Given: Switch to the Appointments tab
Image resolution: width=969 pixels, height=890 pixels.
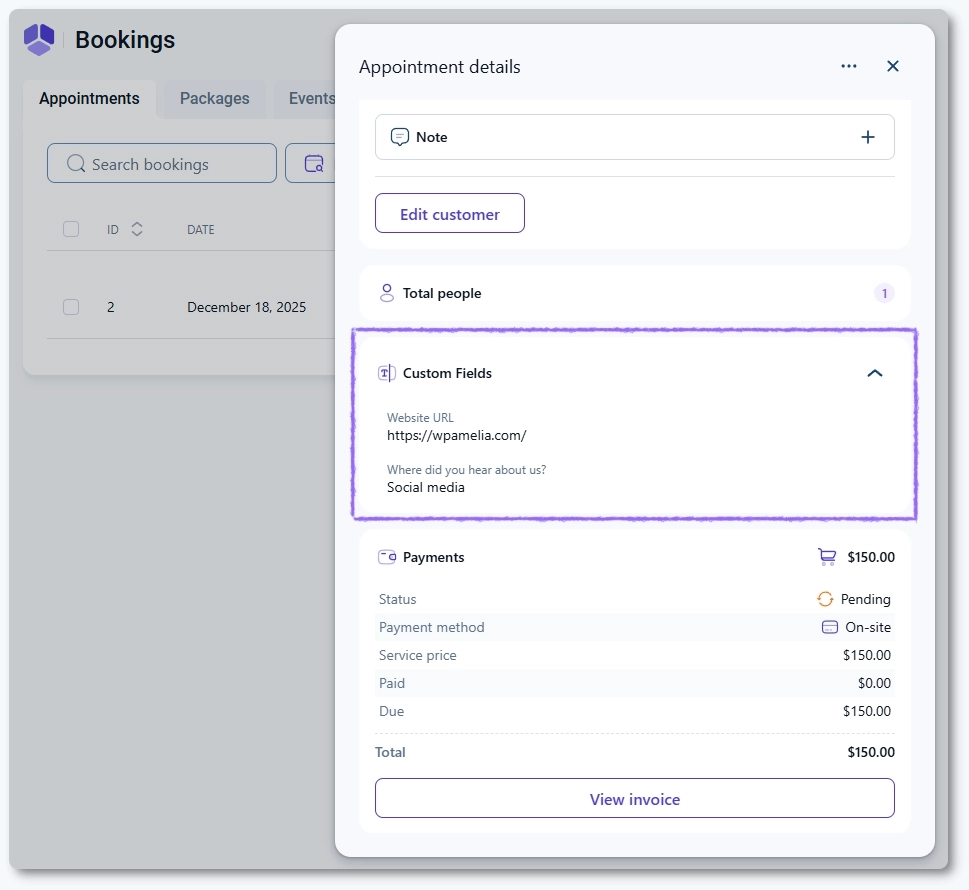Looking at the screenshot, I should (x=89, y=99).
